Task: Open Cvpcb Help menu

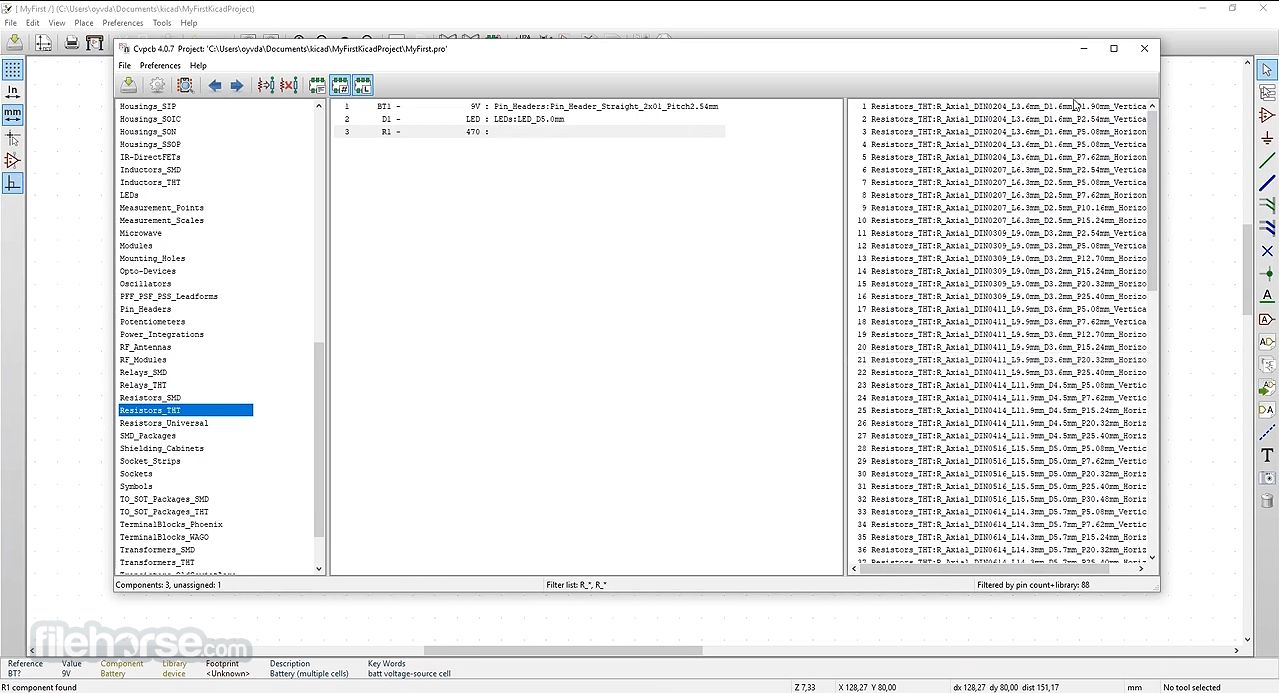Action: point(198,66)
